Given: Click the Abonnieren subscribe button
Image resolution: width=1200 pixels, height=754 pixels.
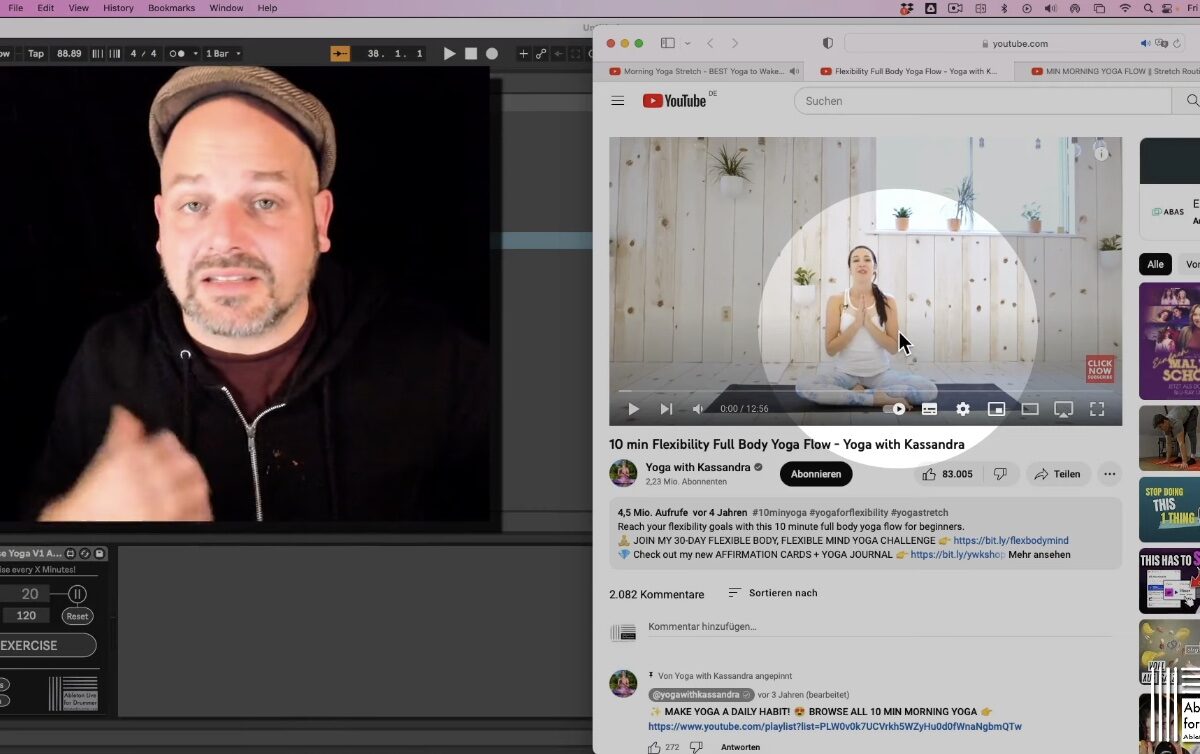Looking at the screenshot, I should (816, 474).
